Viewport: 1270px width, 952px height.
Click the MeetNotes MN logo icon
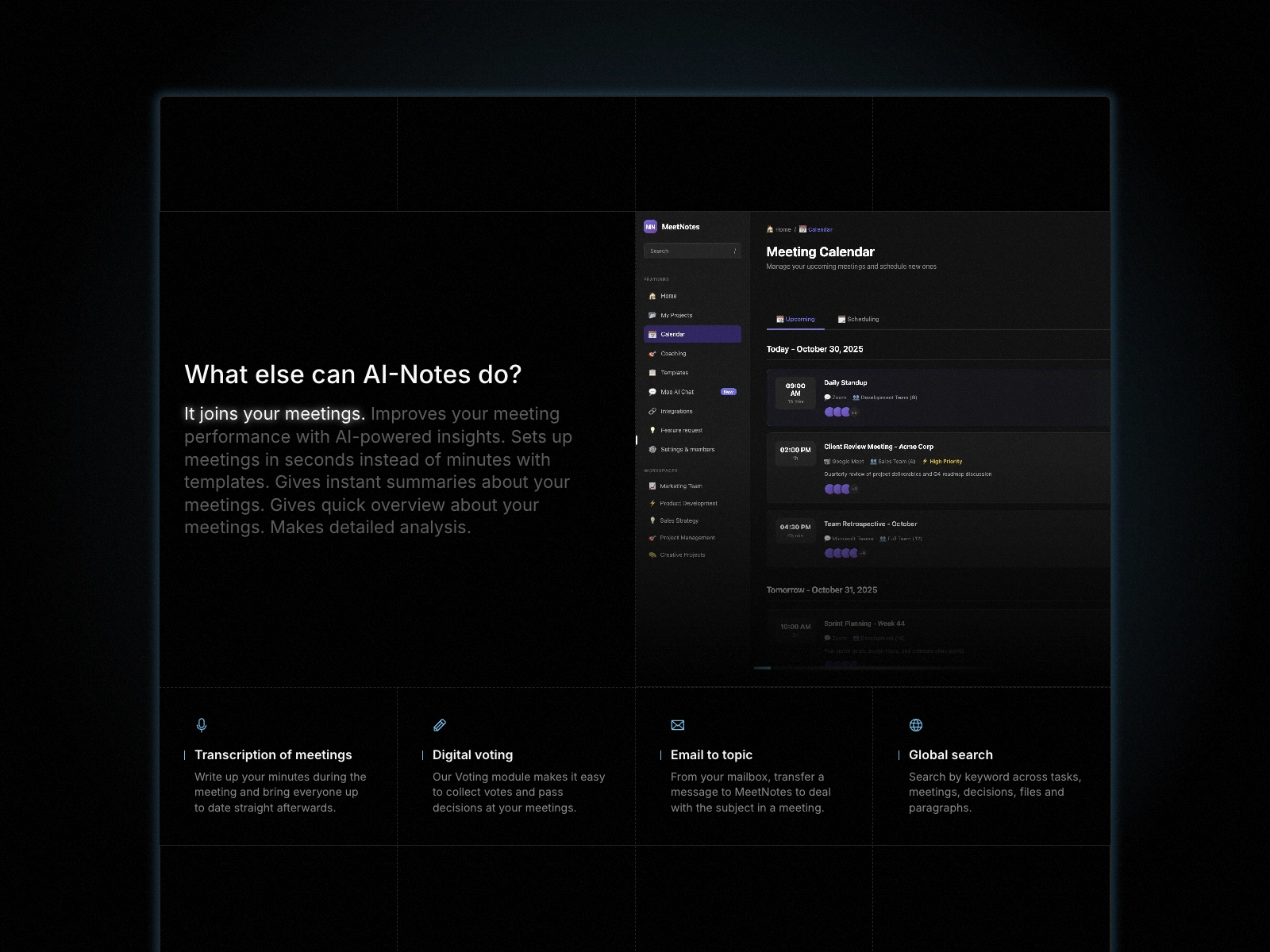tap(650, 227)
